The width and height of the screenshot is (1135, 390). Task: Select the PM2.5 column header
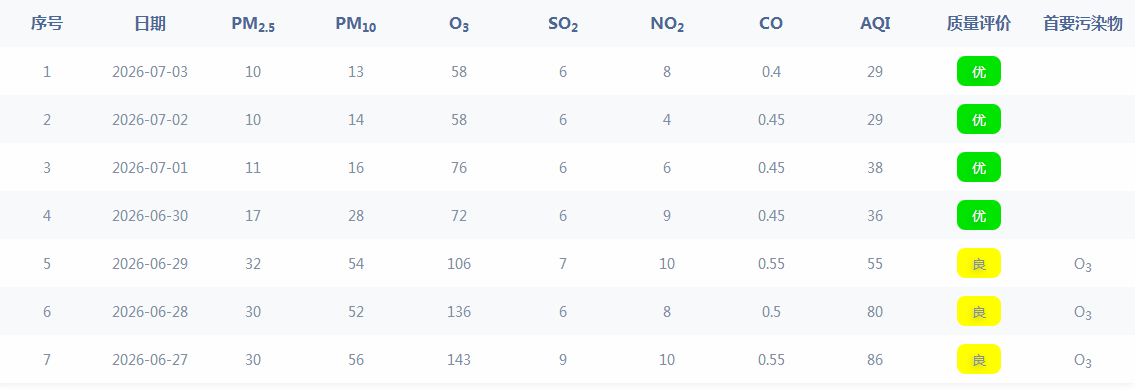coord(253,25)
